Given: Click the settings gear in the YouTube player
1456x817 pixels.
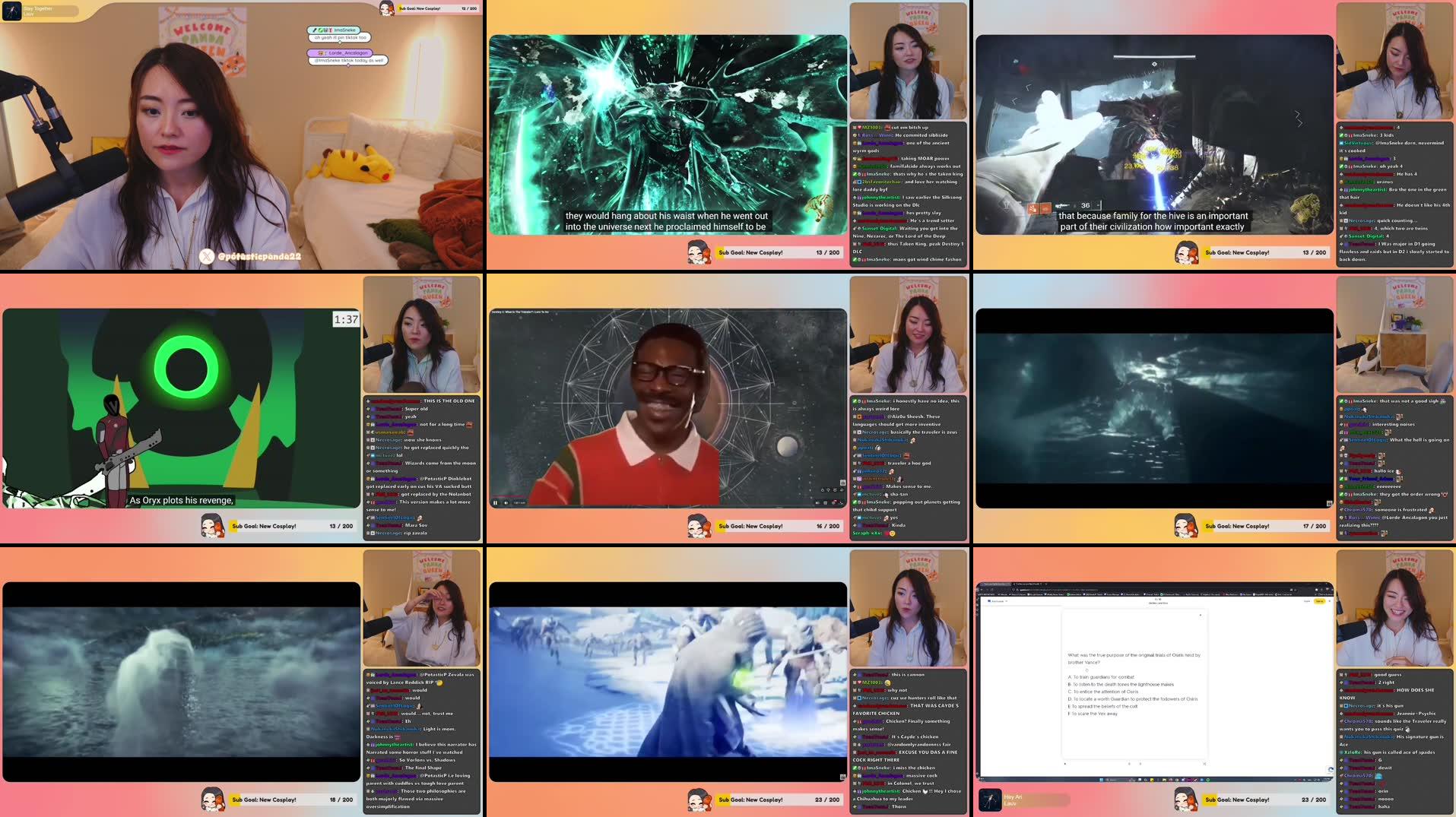Looking at the screenshot, I should point(825,503).
